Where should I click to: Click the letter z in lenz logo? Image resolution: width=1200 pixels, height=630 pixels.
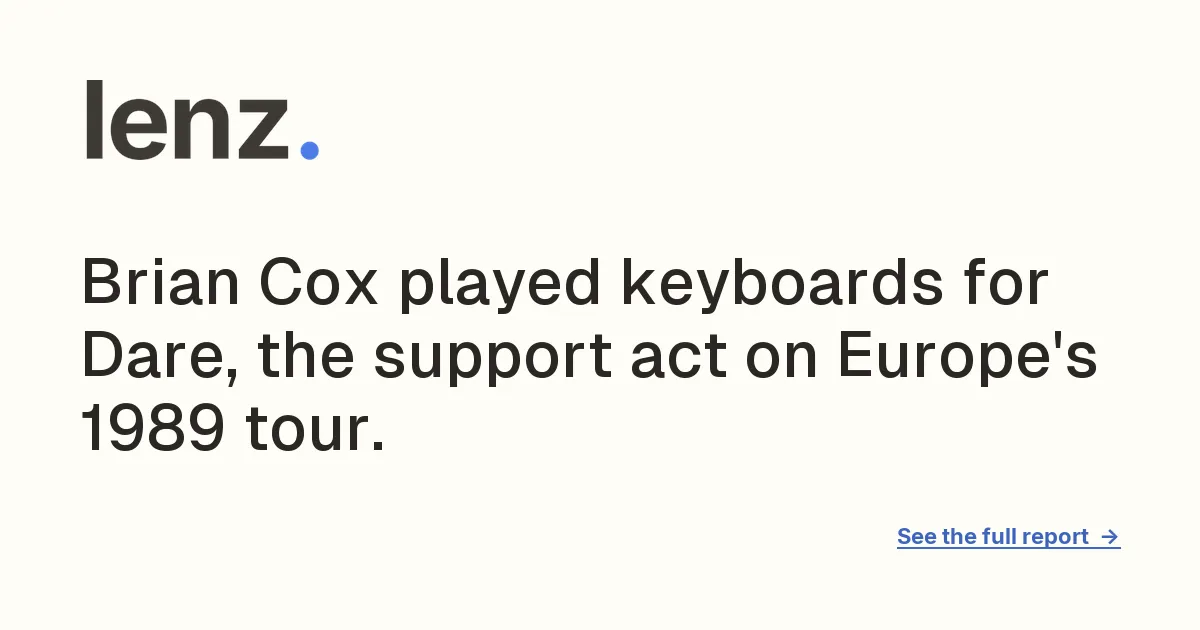coord(263,130)
